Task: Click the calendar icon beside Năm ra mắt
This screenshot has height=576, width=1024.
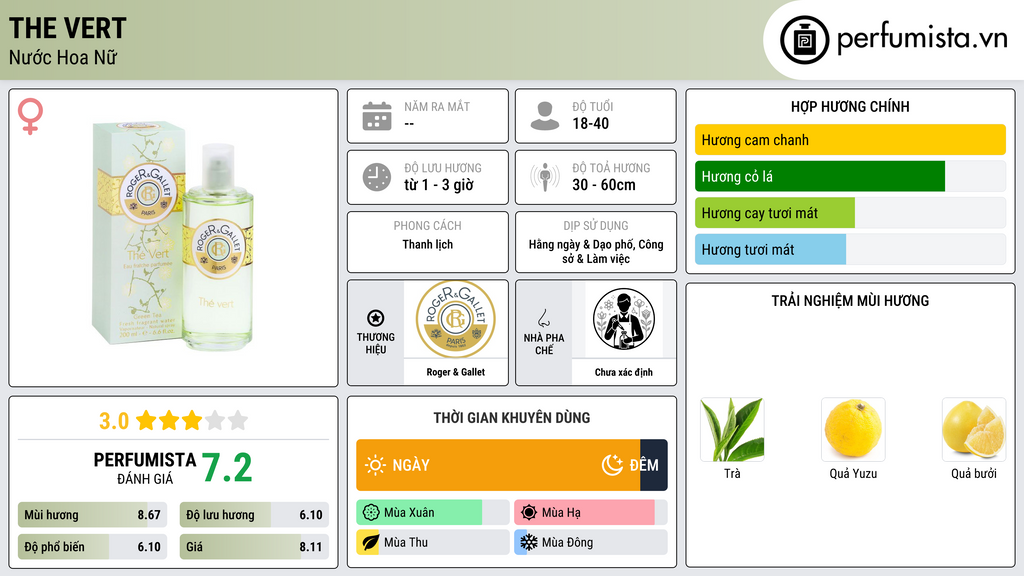Action: tap(377, 116)
